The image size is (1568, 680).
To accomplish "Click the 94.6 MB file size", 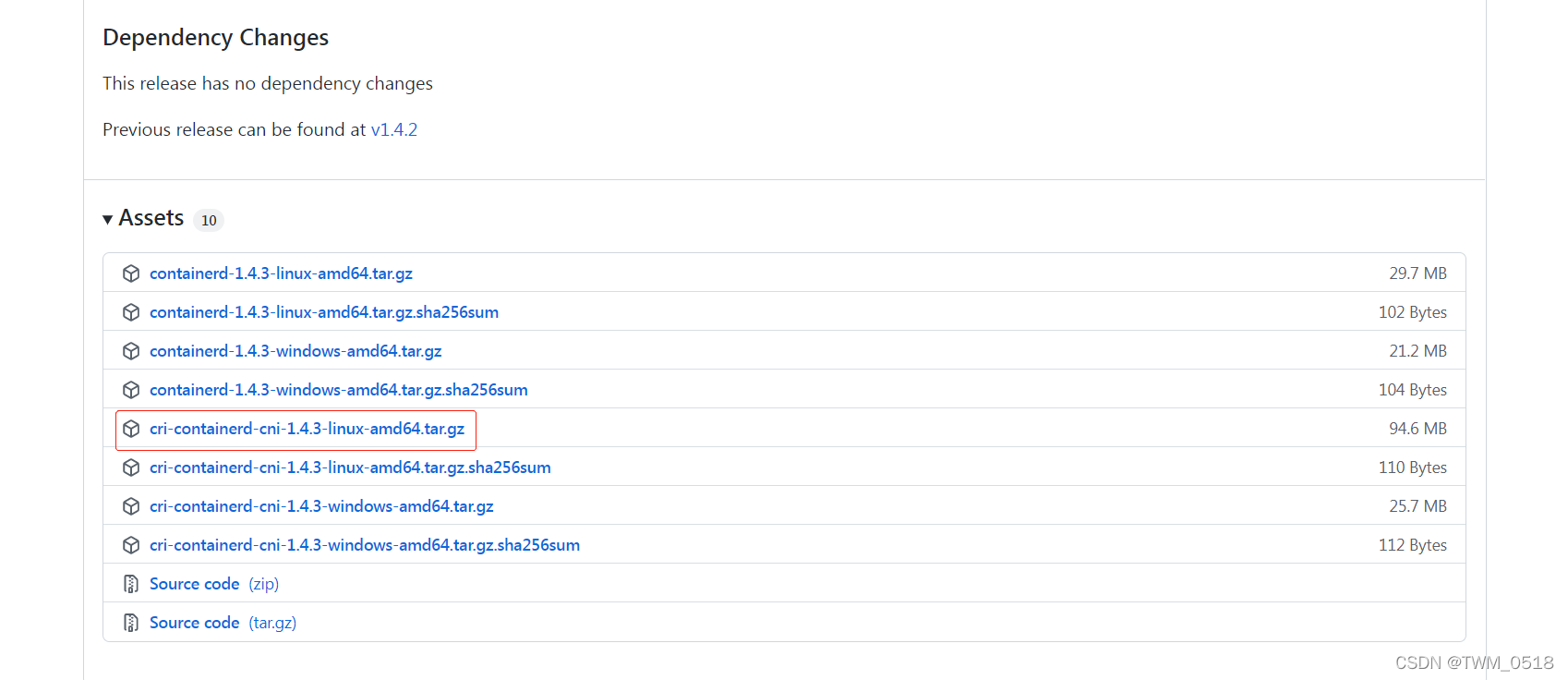I will click(1417, 429).
